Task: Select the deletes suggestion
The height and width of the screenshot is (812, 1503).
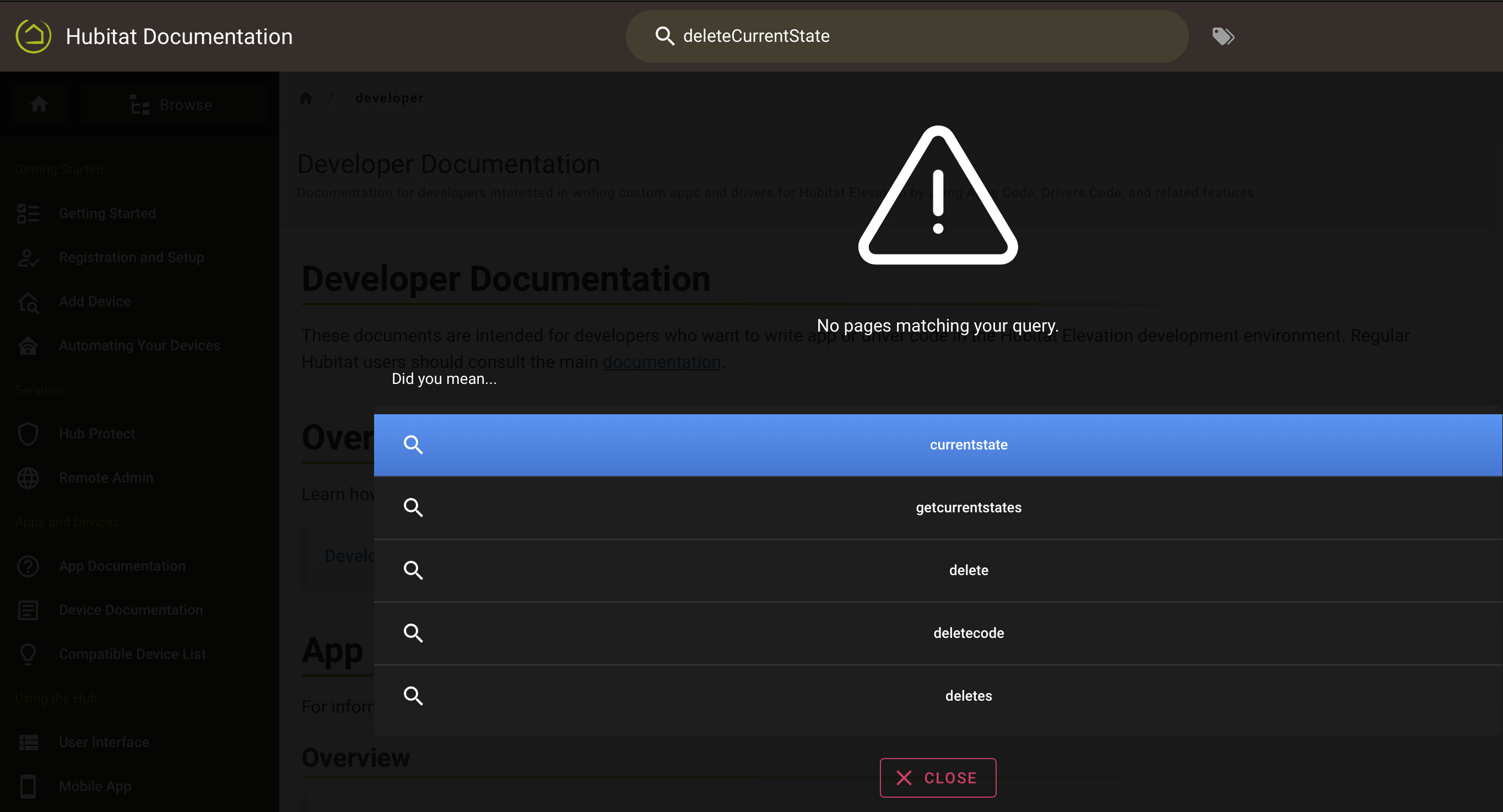Action: (938, 696)
